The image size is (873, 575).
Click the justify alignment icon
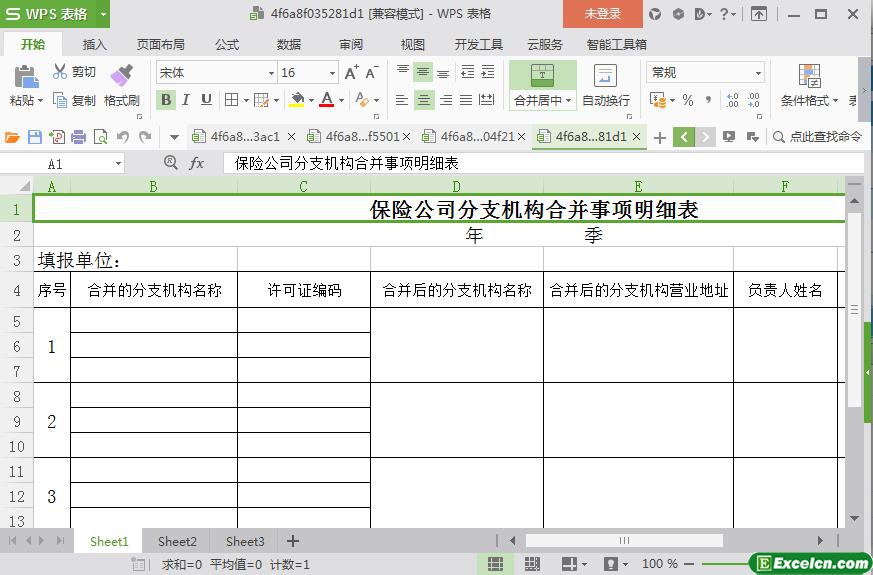[466, 100]
